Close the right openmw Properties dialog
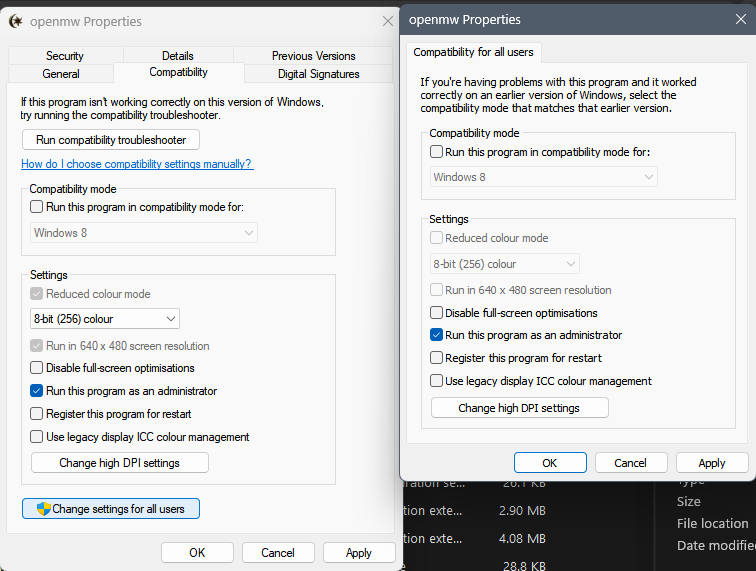This screenshot has height=571, width=756. pyautogui.click(x=741, y=19)
